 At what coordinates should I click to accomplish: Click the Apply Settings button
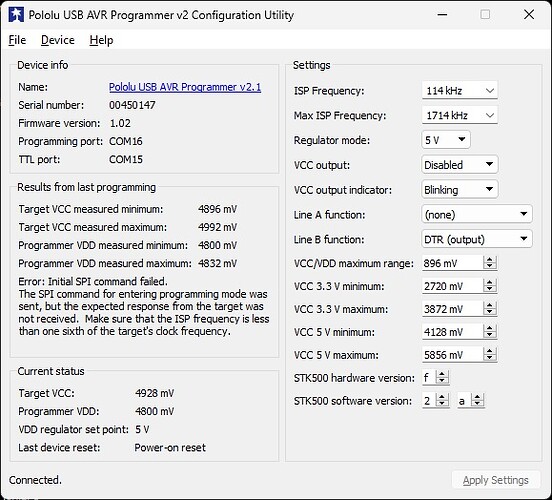coord(496,480)
